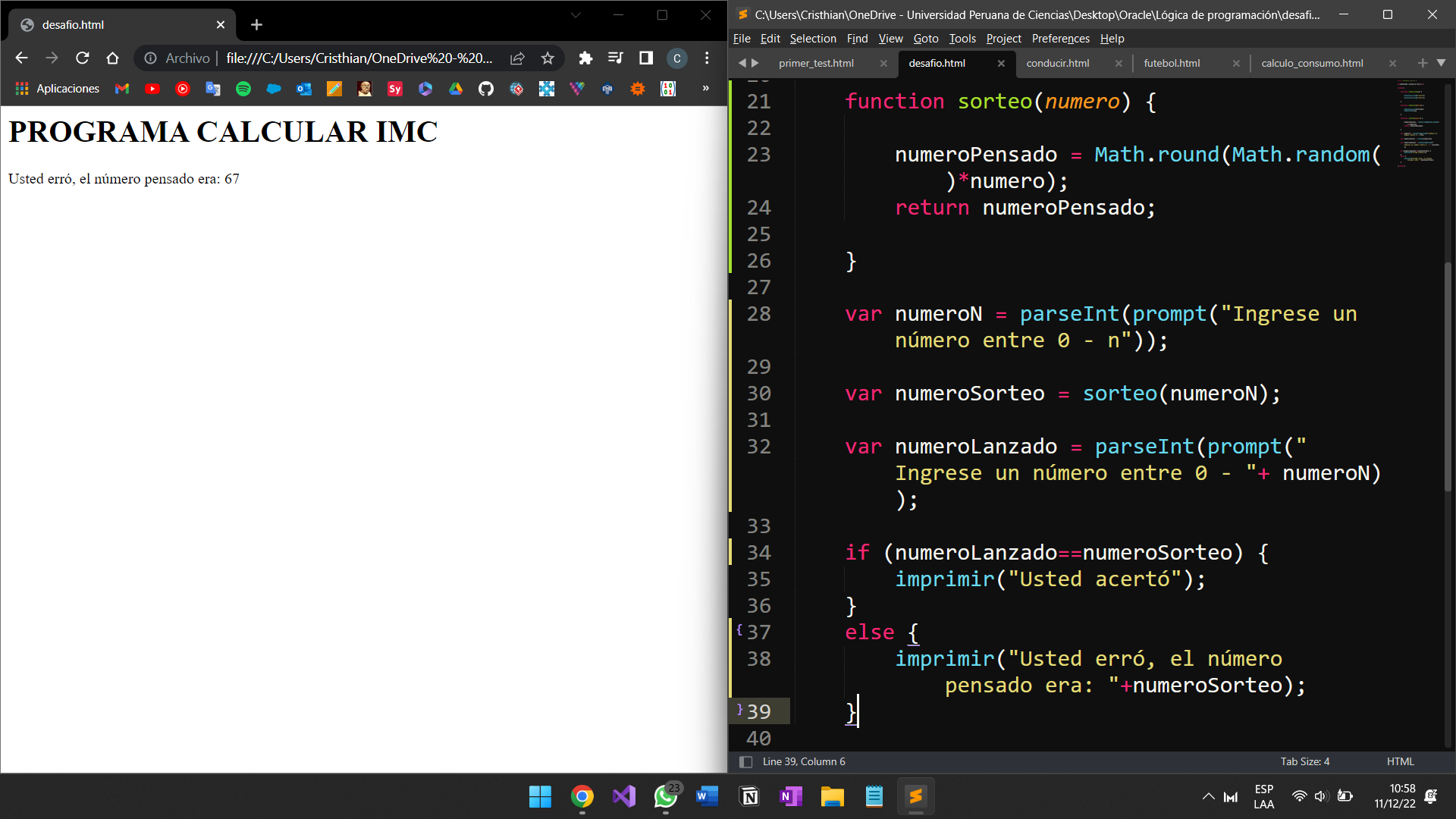Open Sublime Help menu

coord(1112,39)
